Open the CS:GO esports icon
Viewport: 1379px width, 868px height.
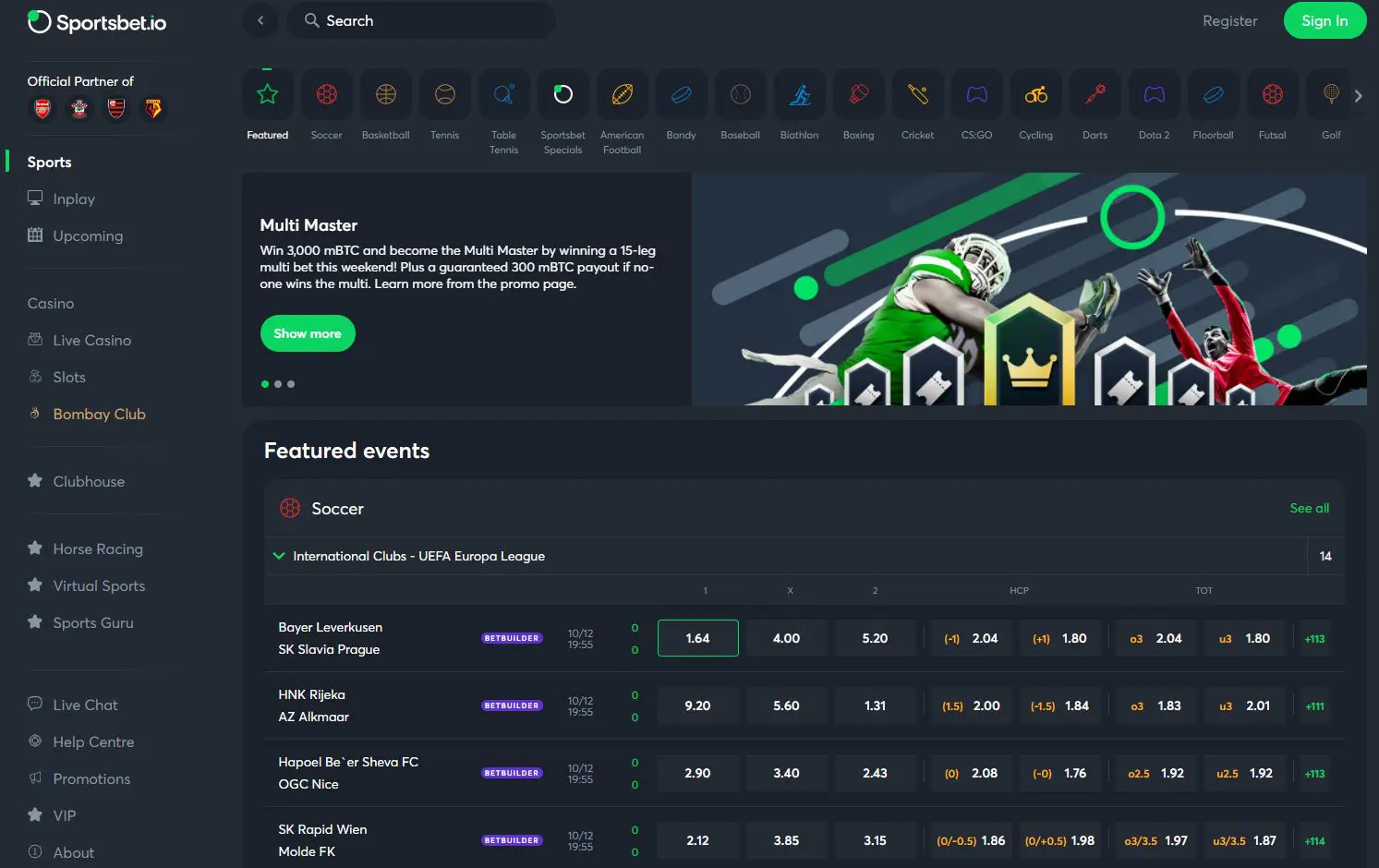coord(976,94)
